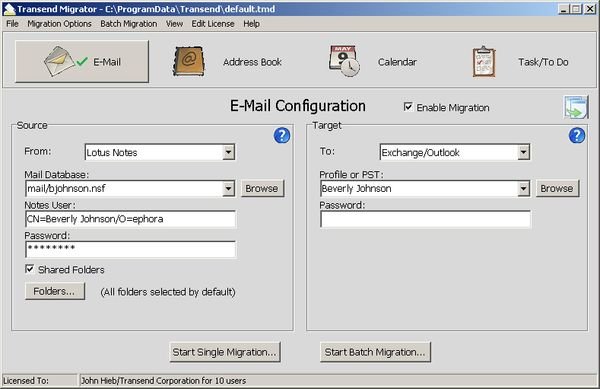The width and height of the screenshot is (600, 389).
Task: Click the Notes User input field
Action: click(x=130, y=219)
